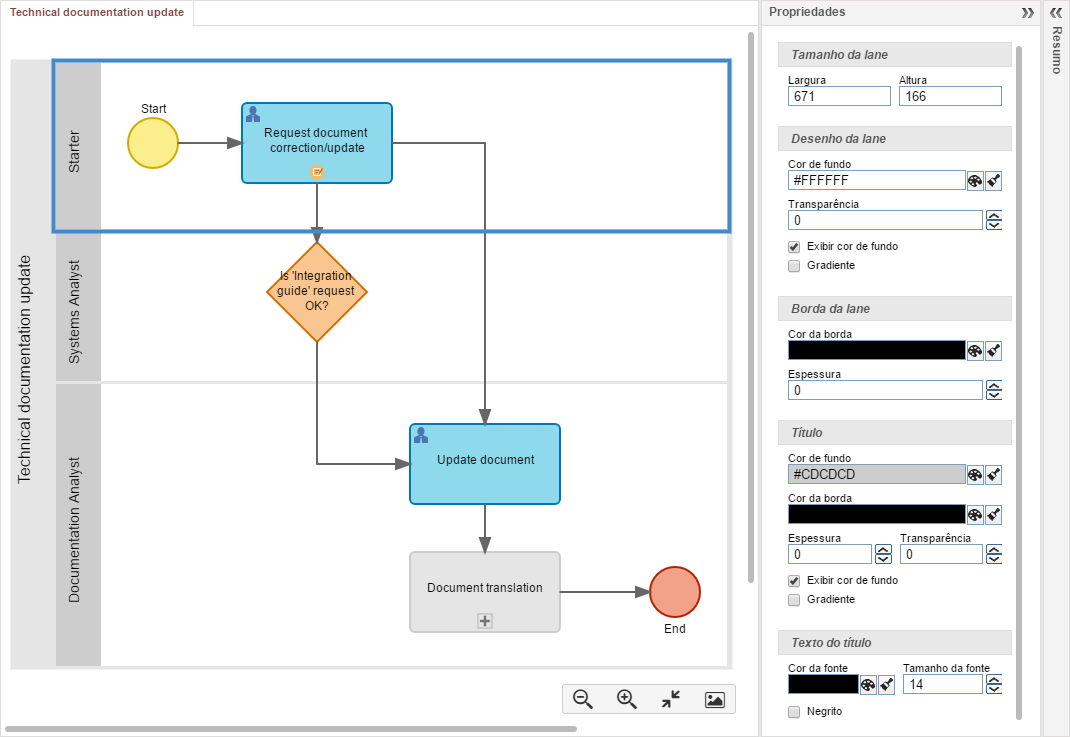Click paint brush beside lane Cor de fundo
This screenshot has height=737, width=1070.
tap(994, 181)
